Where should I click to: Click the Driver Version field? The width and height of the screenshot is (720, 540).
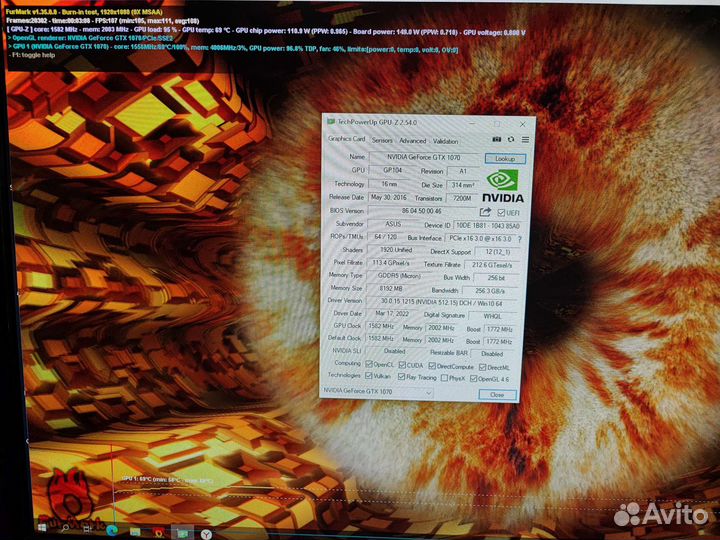coord(442,303)
